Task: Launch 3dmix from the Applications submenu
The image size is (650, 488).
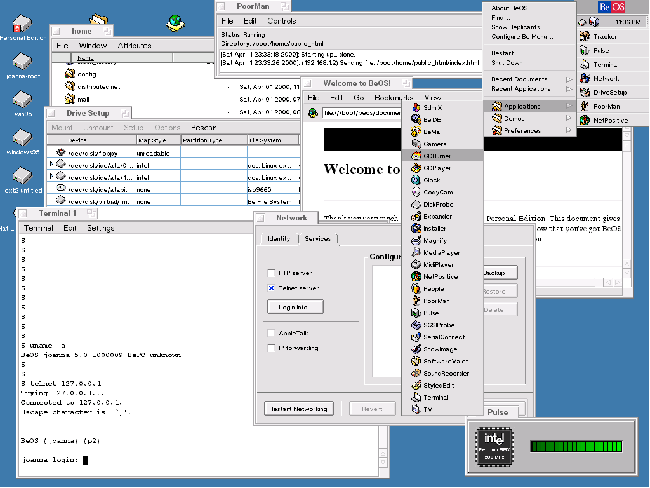Action: [442, 107]
